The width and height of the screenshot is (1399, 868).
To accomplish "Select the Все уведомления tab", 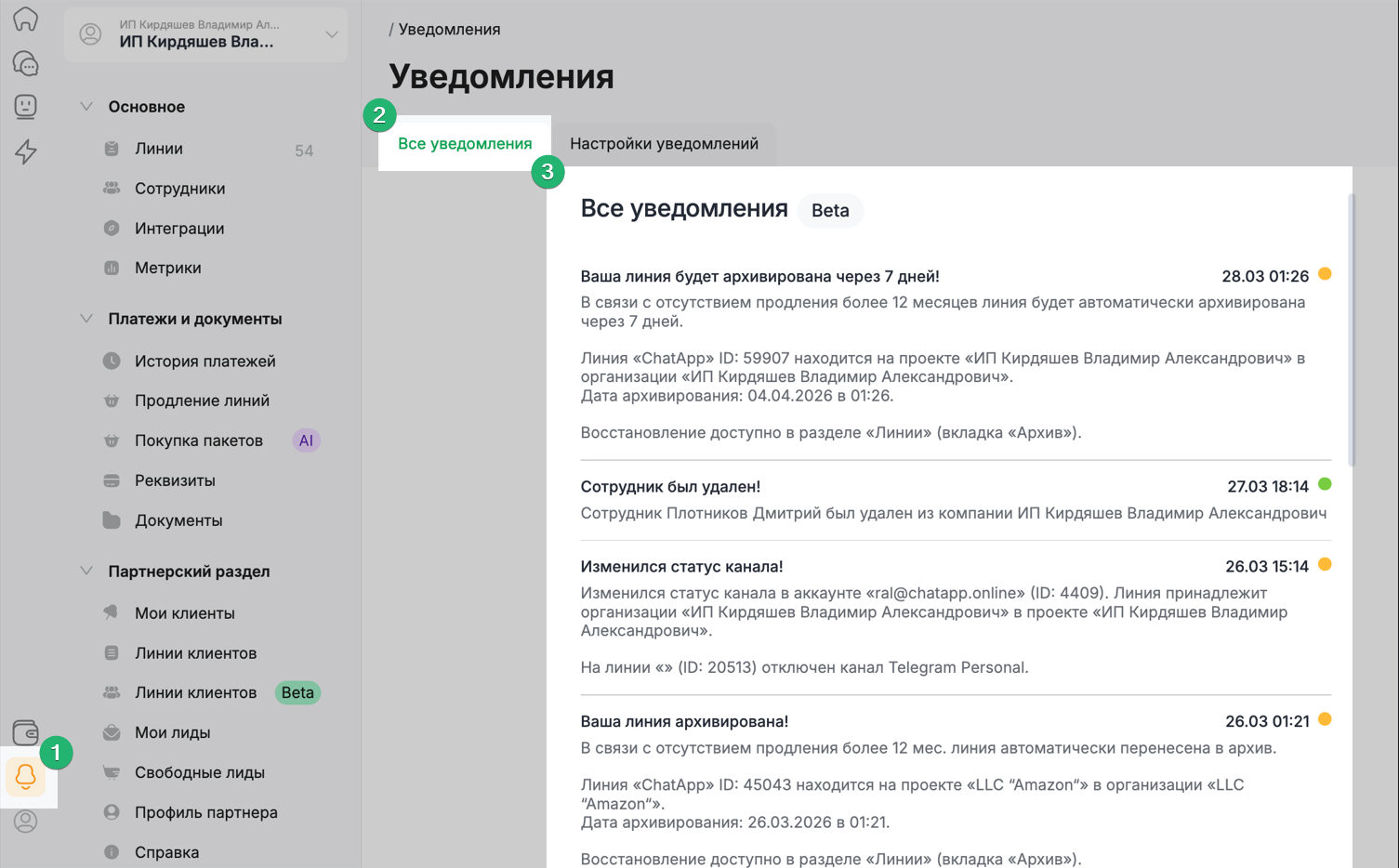I will tap(465, 144).
